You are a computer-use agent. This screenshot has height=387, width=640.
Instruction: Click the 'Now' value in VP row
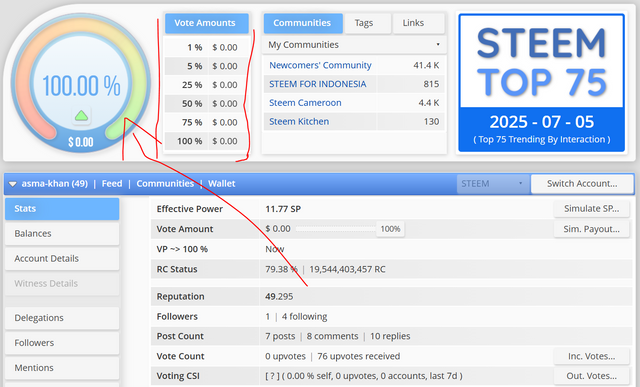275,249
